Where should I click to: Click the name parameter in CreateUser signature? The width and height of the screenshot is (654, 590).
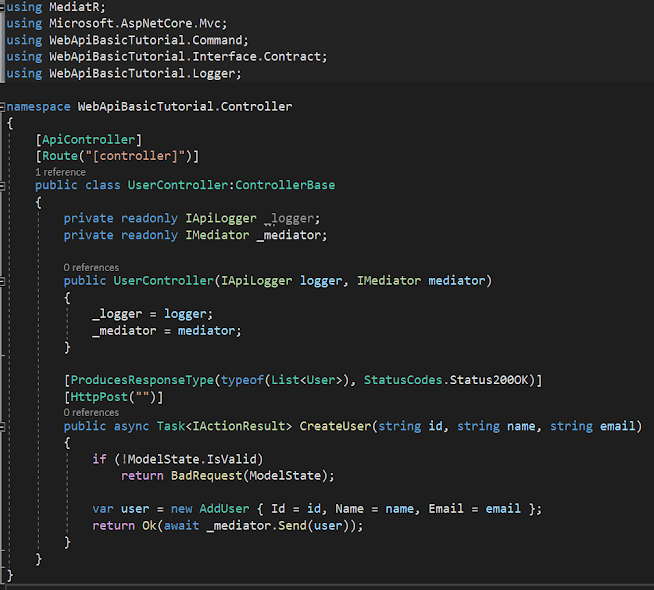pyautogui.click(x=521, y=427)
